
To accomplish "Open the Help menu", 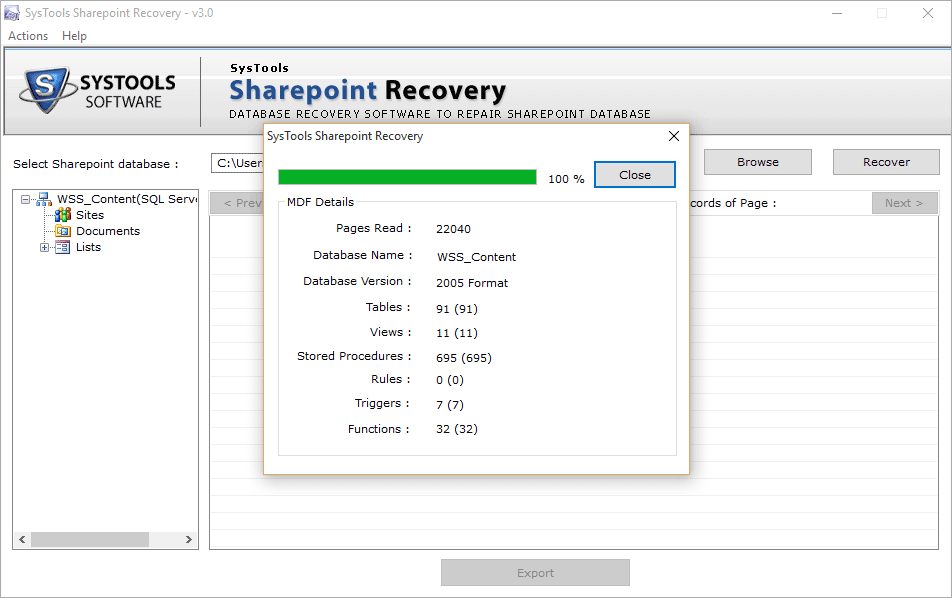I will click(x=74, y=36).
